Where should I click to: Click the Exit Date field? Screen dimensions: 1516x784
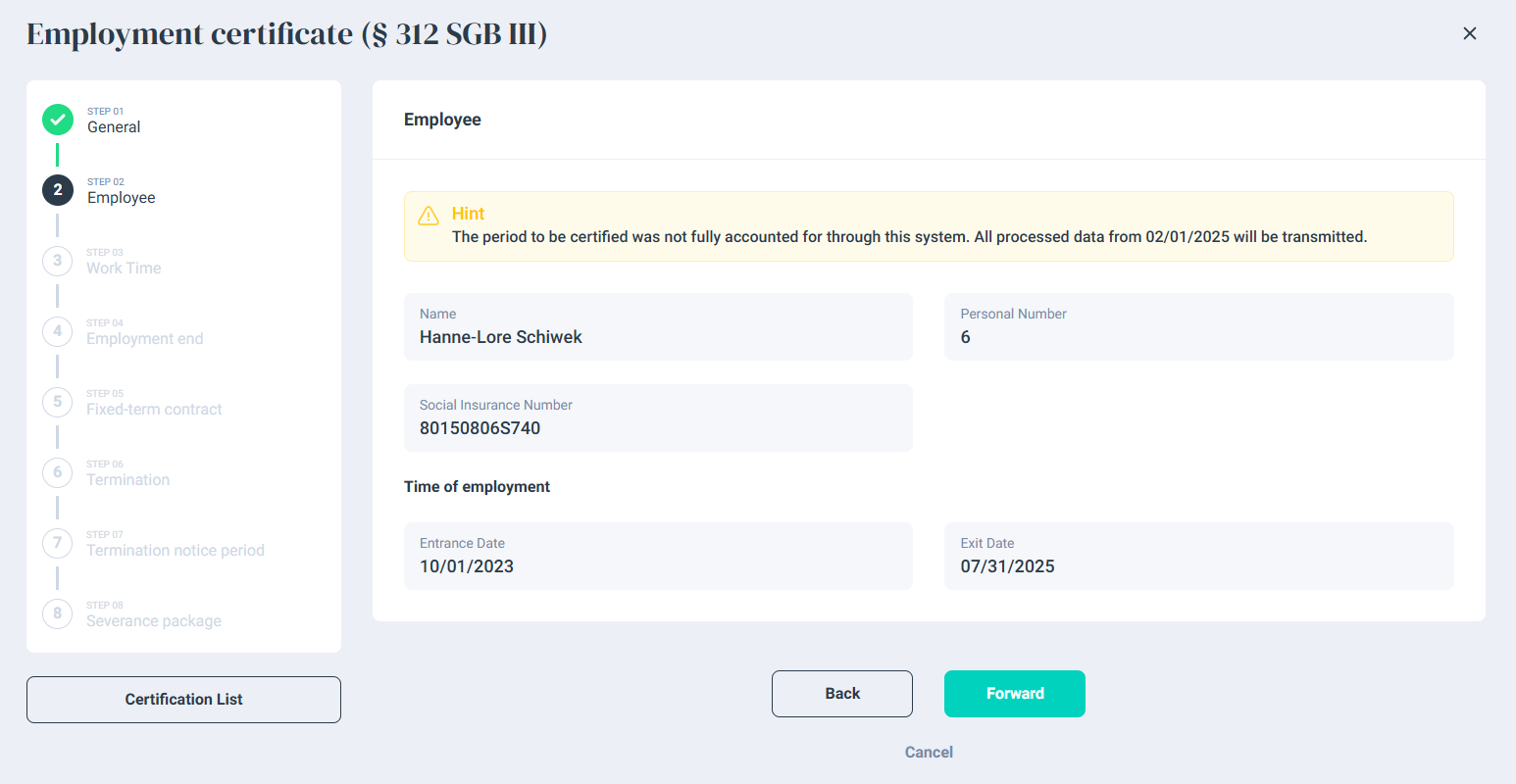(x=1198, y=557)
